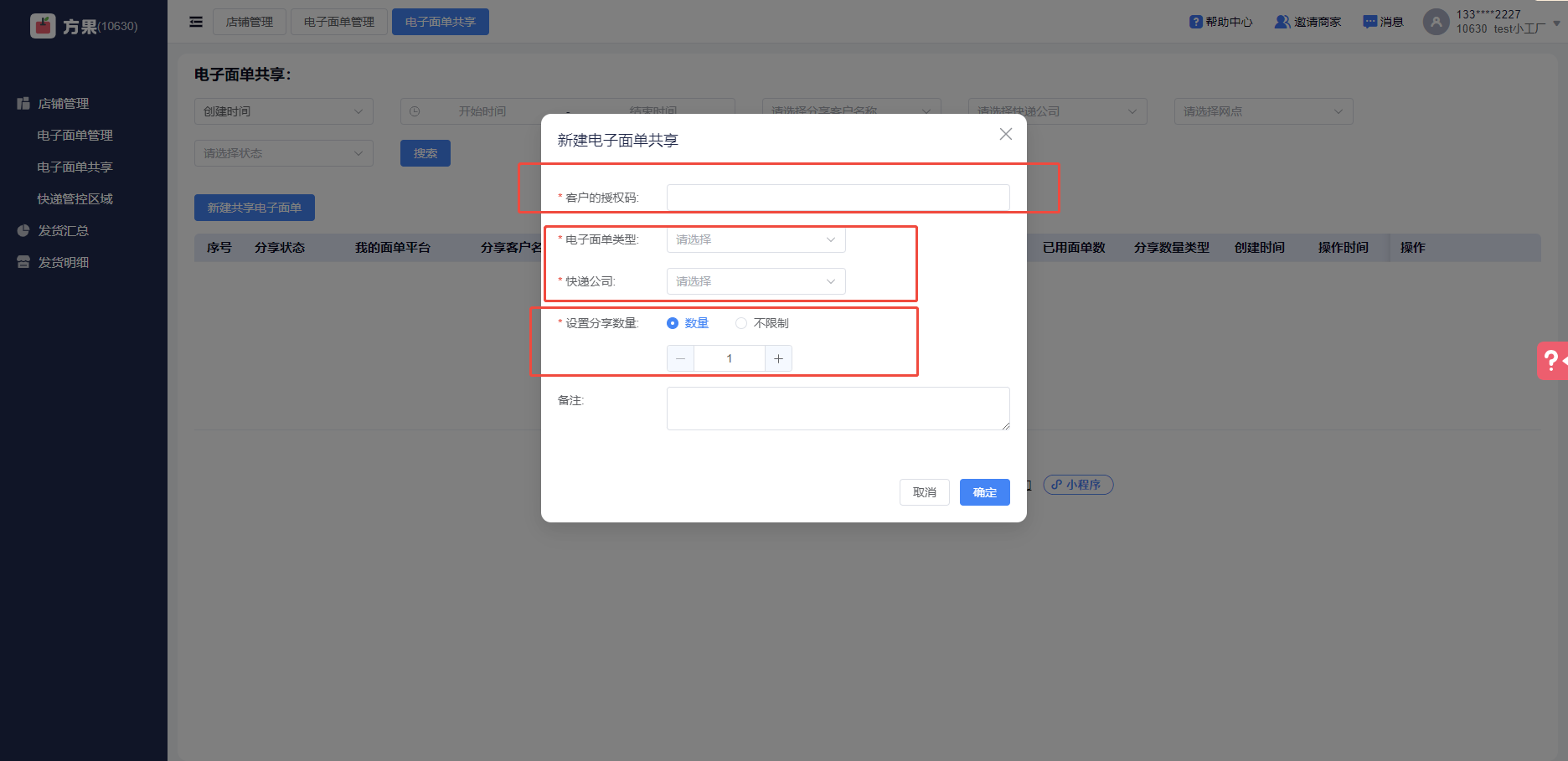Screen dimensions: 1568x761
Task: Click the 我的面单平台 column header
Action: tap(393, 248)
